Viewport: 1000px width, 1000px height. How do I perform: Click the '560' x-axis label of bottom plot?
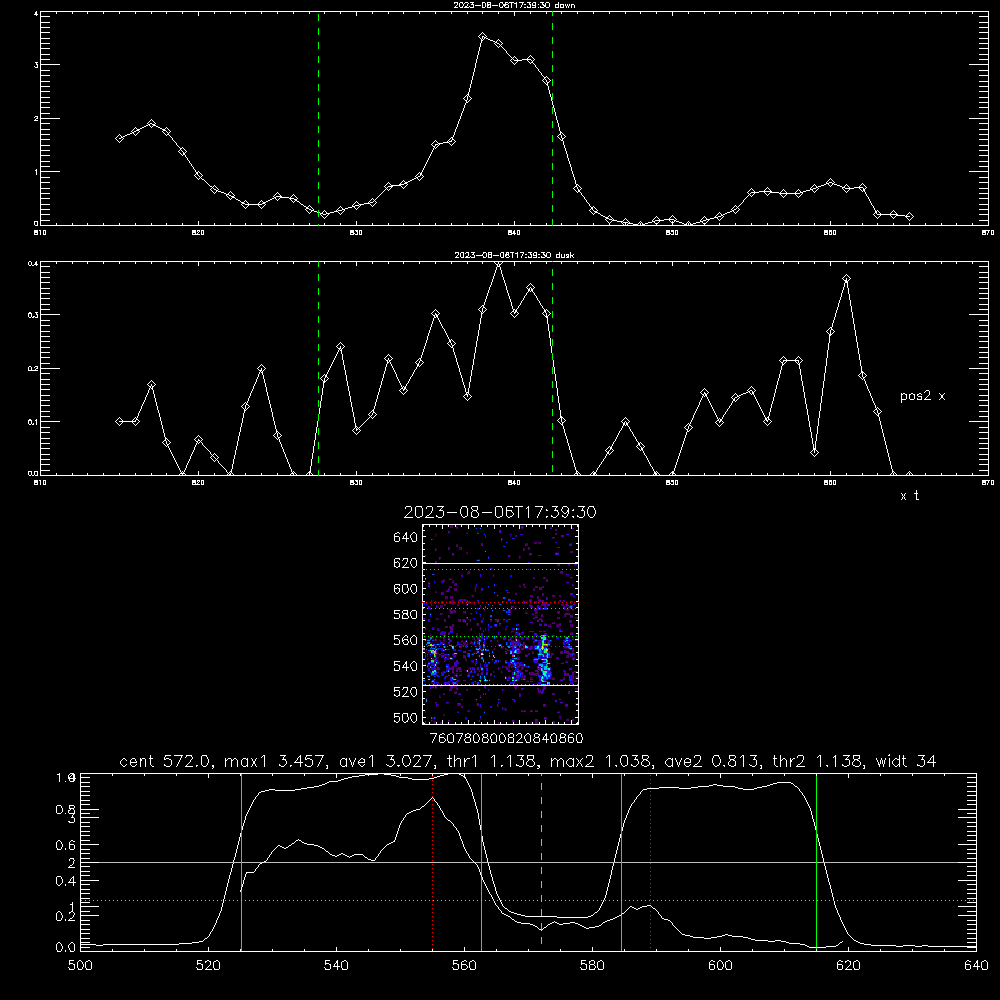pos(464,966)
